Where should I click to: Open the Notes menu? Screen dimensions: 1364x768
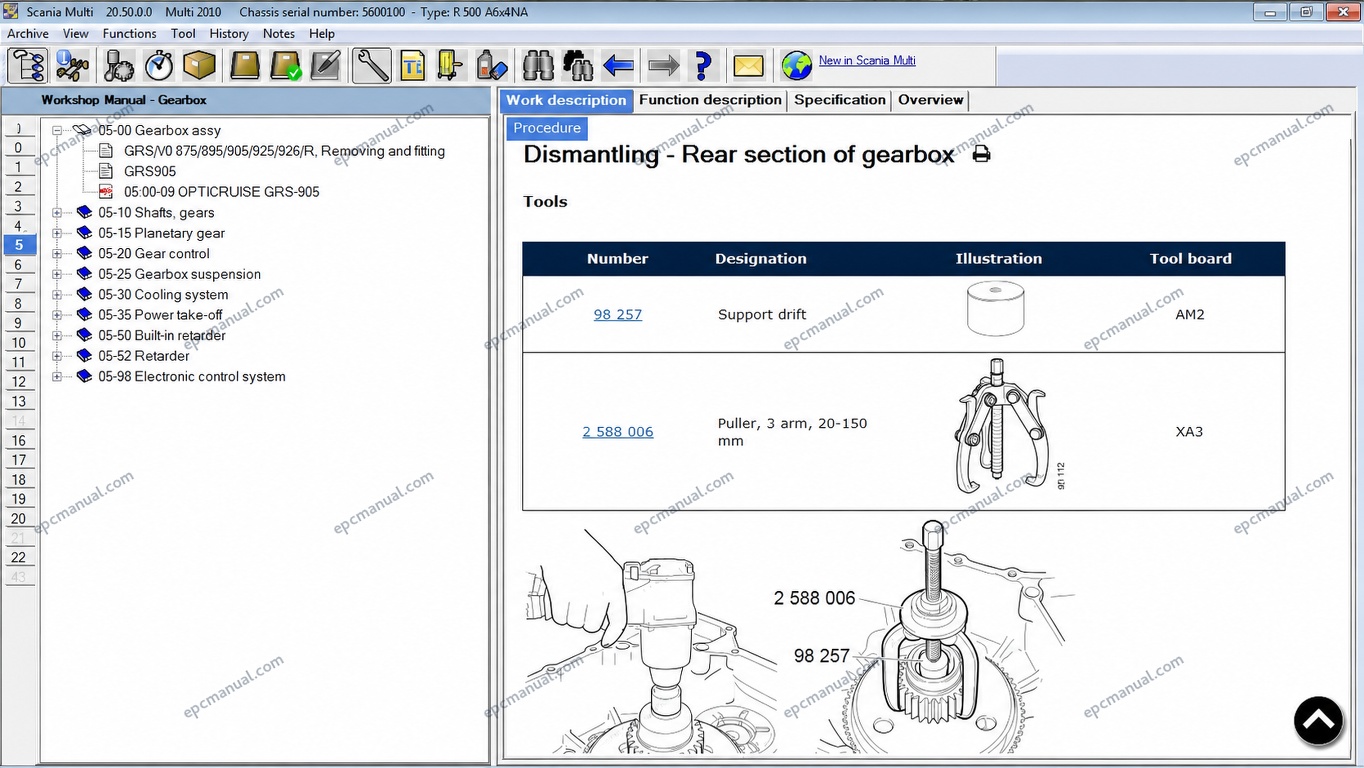tap(279, 33)
